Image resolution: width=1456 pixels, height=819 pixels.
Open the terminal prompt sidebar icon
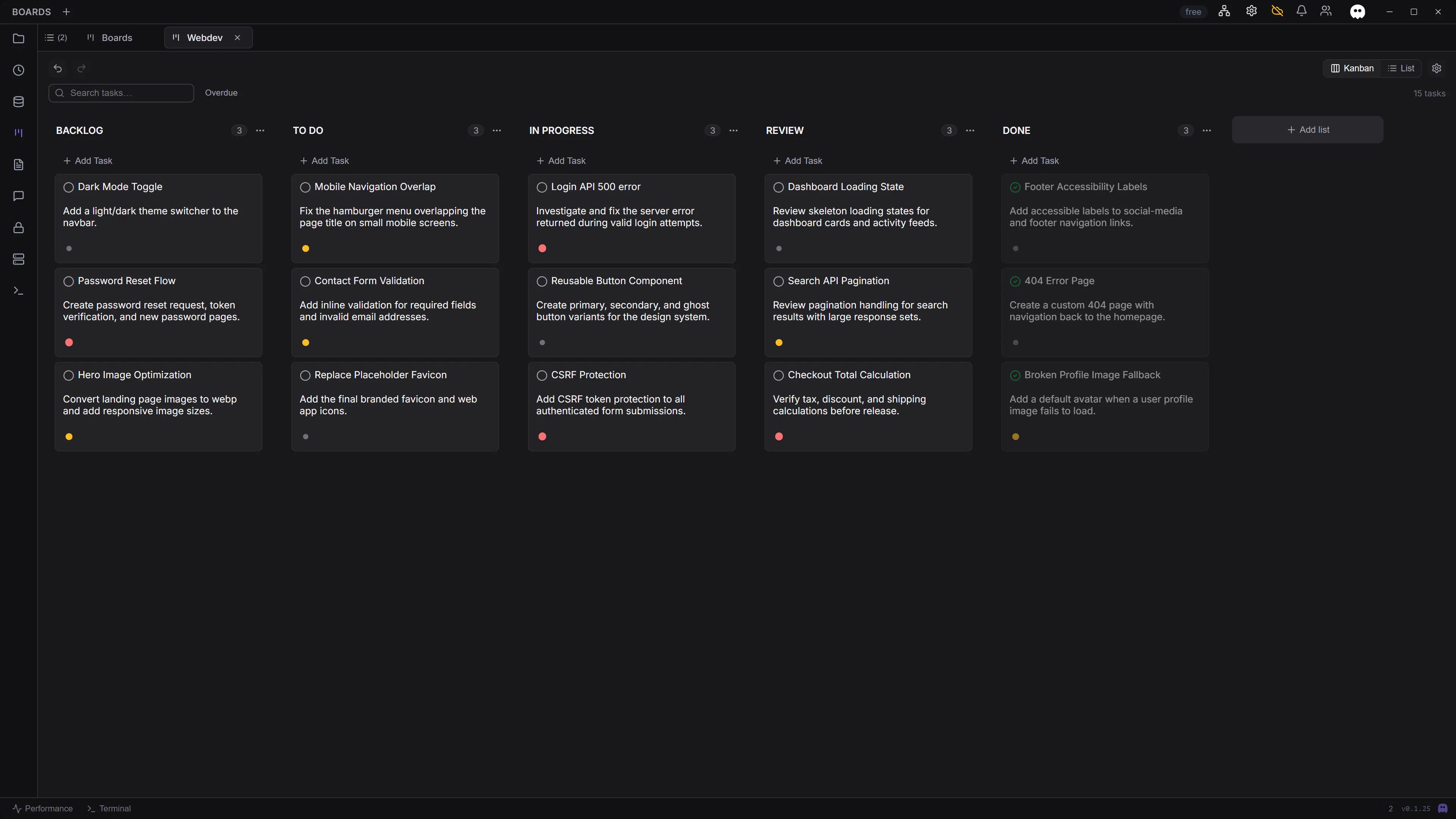(19, 291)
